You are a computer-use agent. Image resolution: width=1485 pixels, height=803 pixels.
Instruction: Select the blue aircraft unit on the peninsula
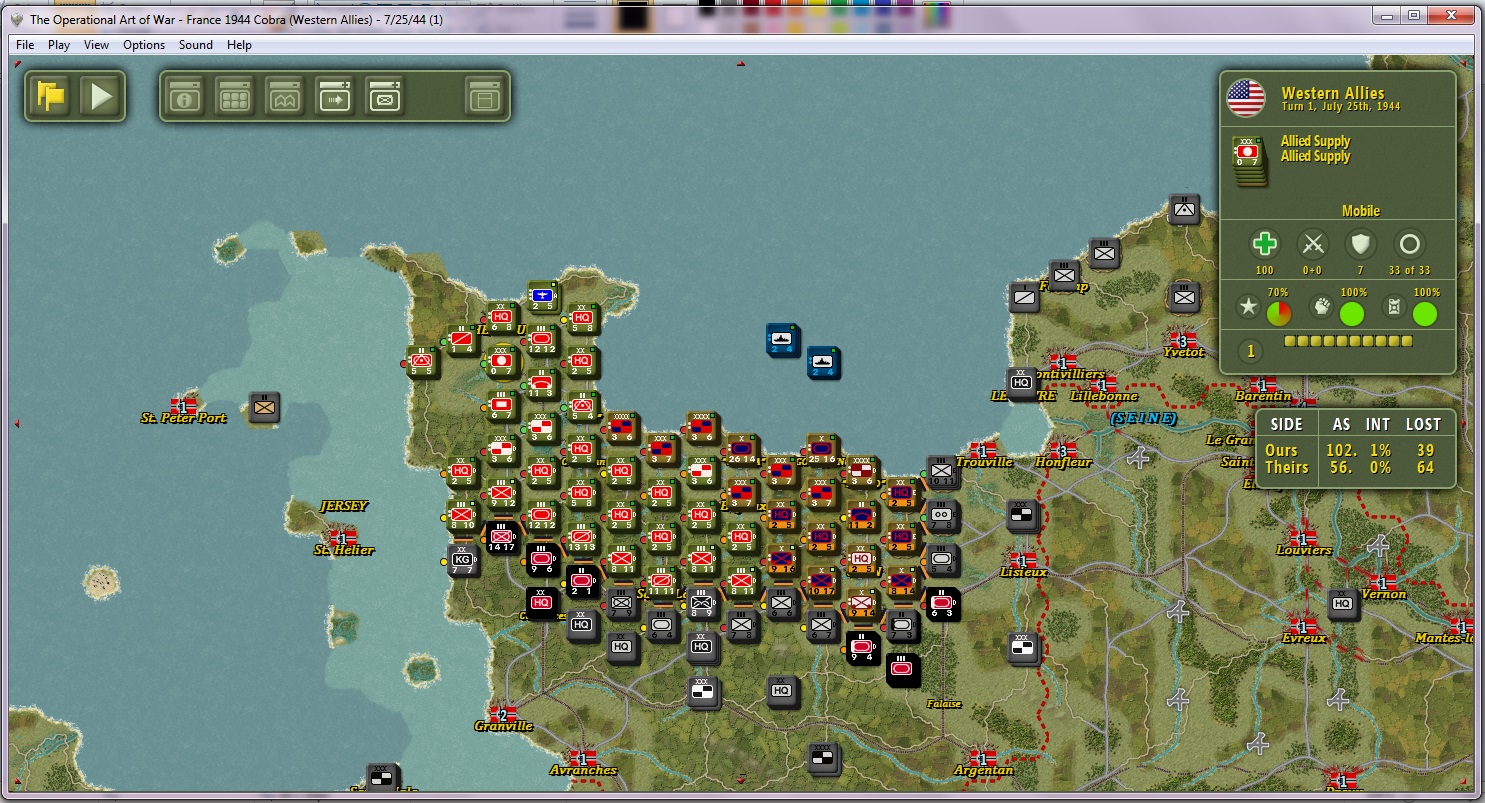pos(542,296)
